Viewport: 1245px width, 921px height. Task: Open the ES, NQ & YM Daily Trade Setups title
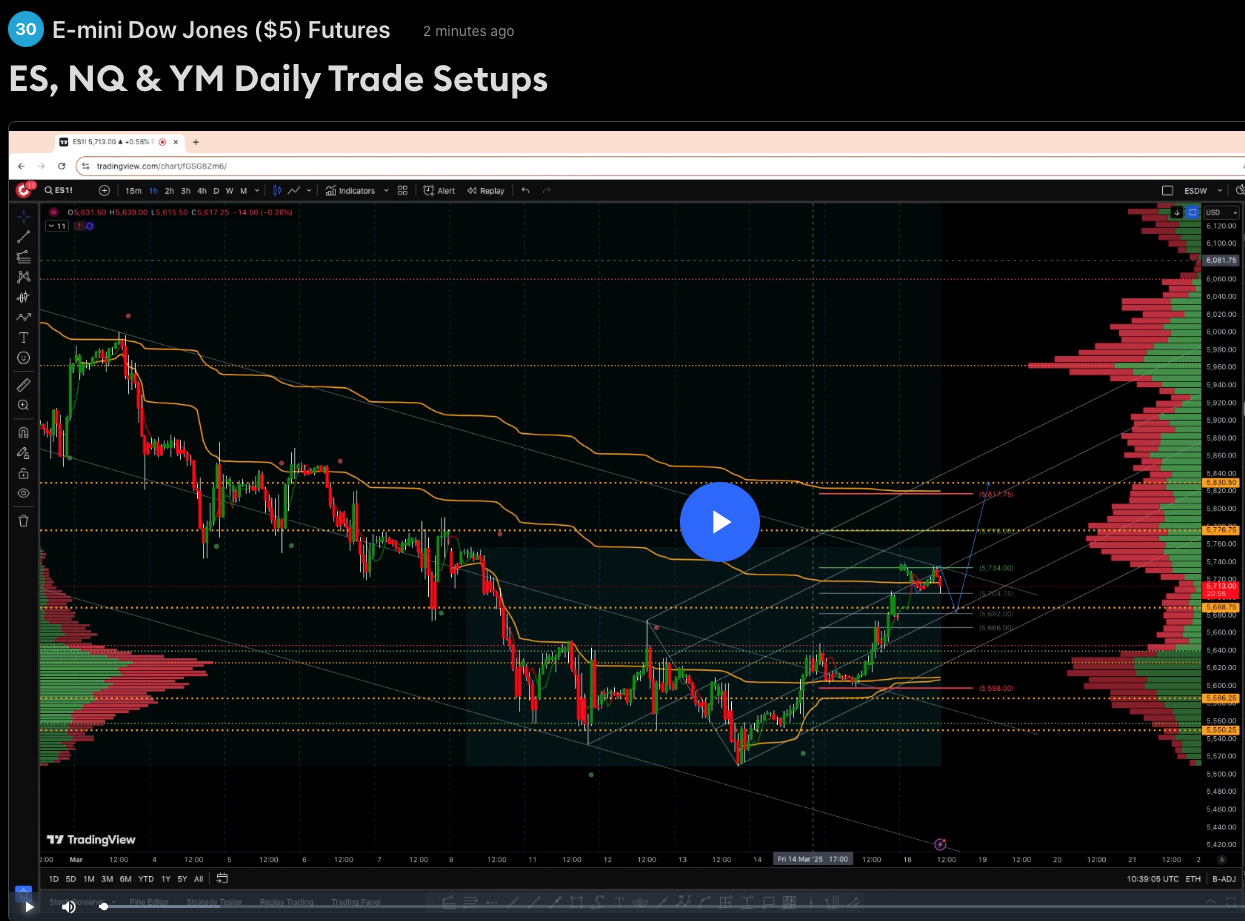278,79
